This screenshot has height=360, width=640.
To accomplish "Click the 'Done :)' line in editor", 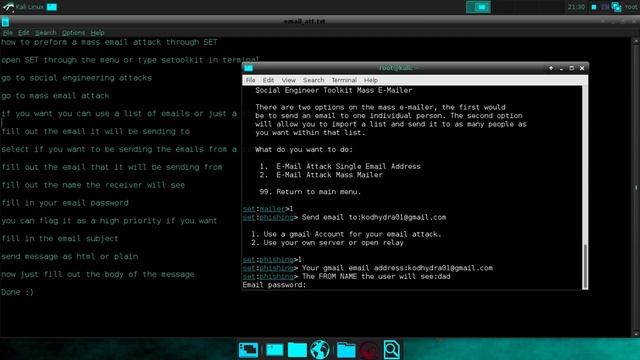I will 17,292.
